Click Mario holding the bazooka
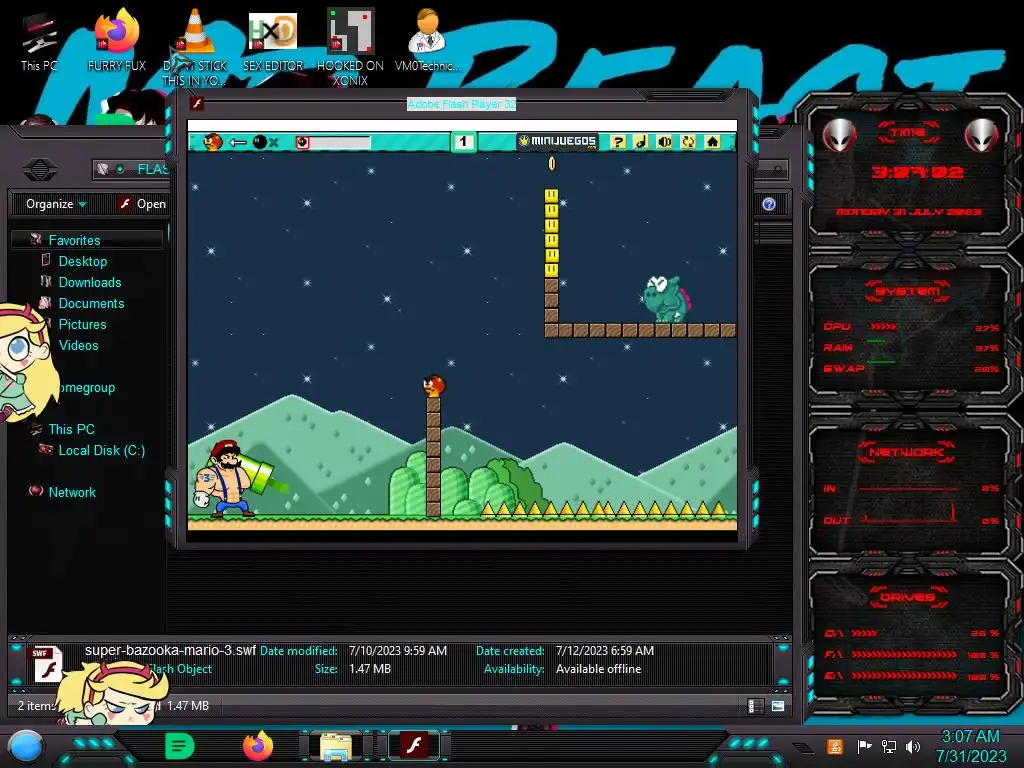The height and width of the screenshot is (768, 1024). (x=232, y=479)
